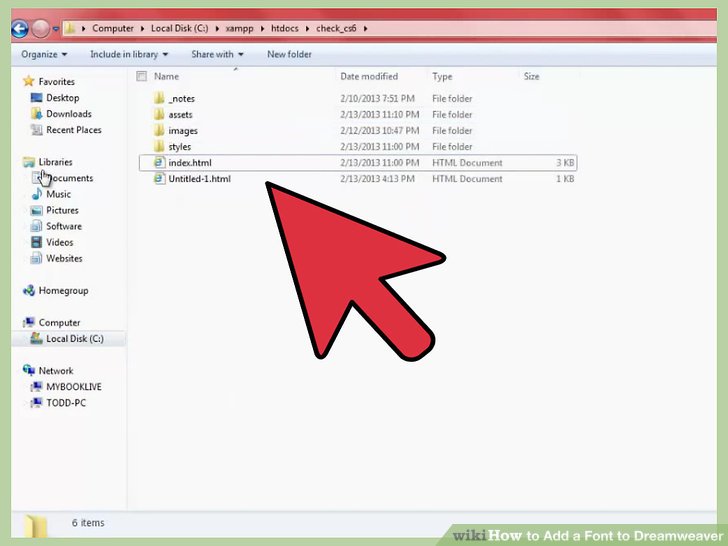Select the index.html file icon
The height and width of the screenshot is (546, 728).
(158, 162)
